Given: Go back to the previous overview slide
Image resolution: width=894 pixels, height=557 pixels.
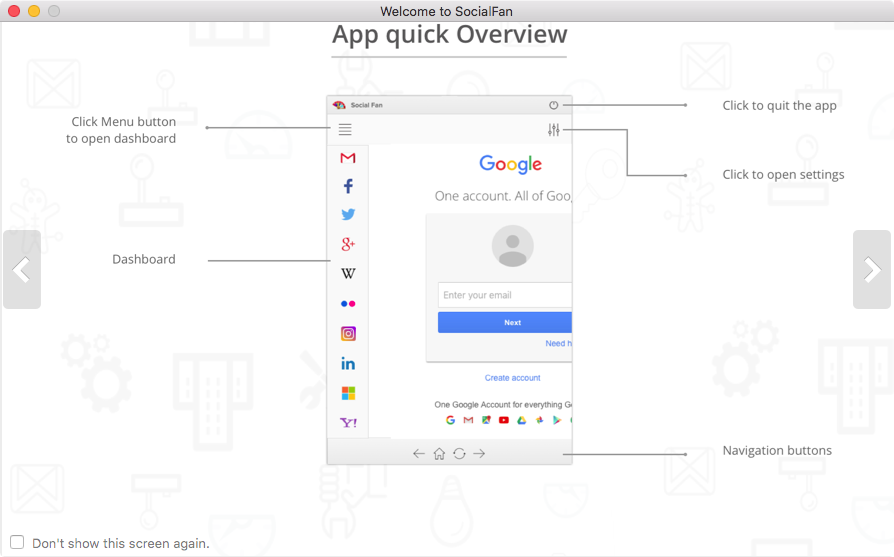Looking at the screenshot, I should pos(22,269).
